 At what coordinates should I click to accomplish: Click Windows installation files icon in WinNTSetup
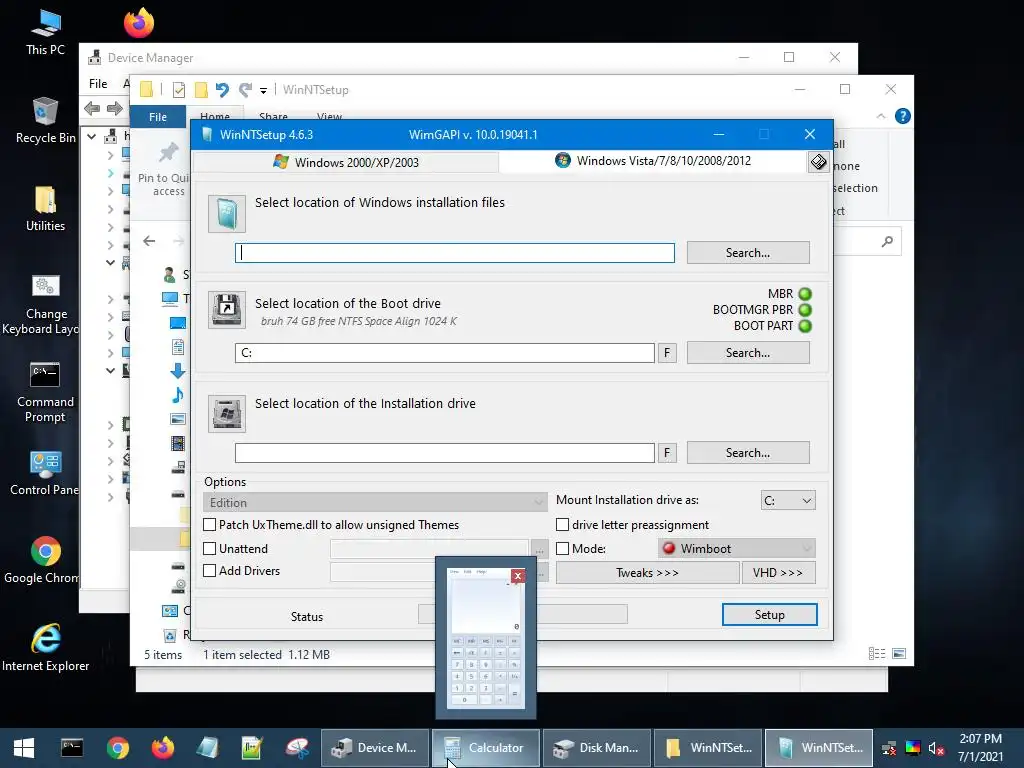pos(227,214)
